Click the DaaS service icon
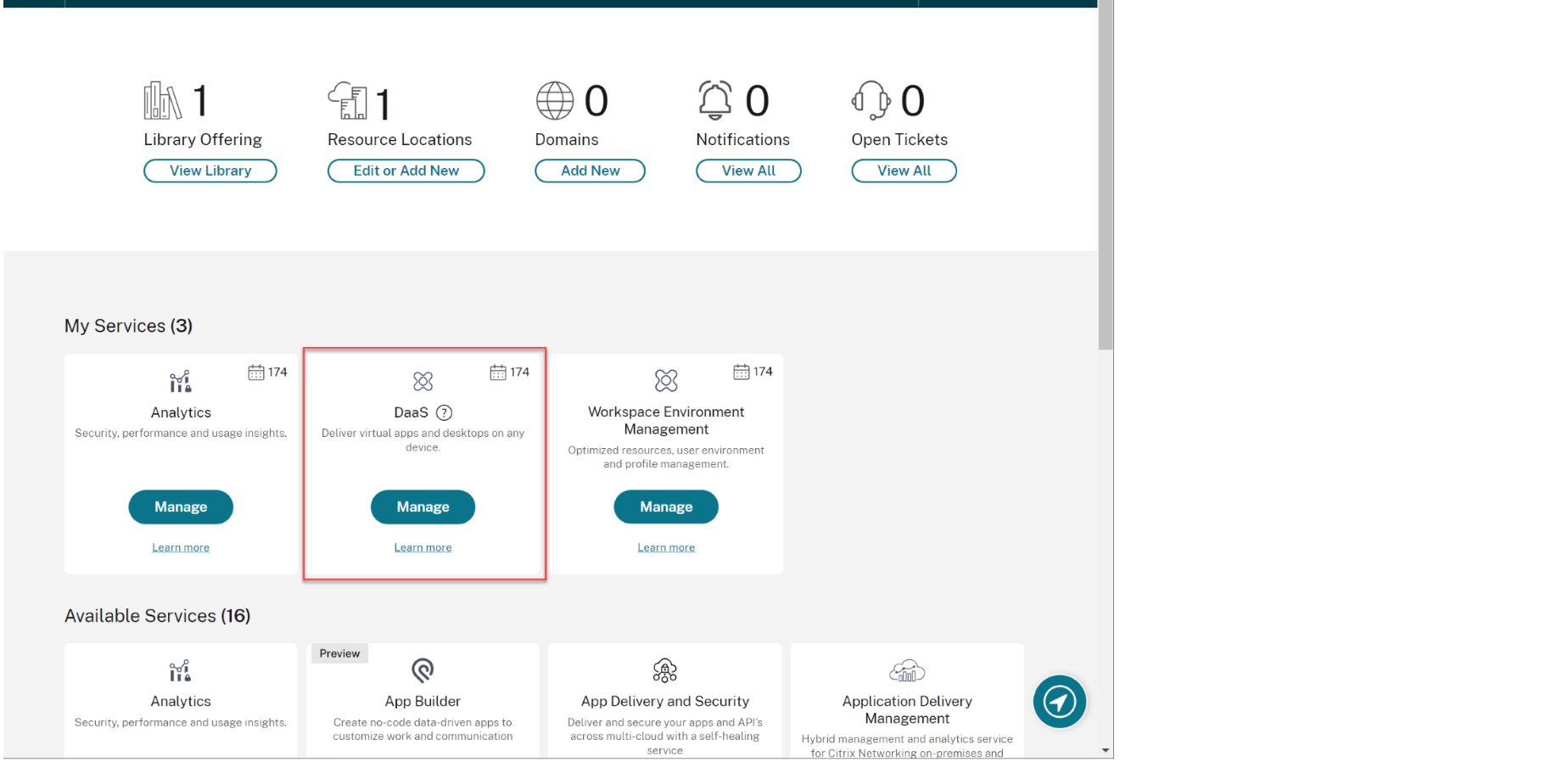1568x762 pixels. coord(423,381)
